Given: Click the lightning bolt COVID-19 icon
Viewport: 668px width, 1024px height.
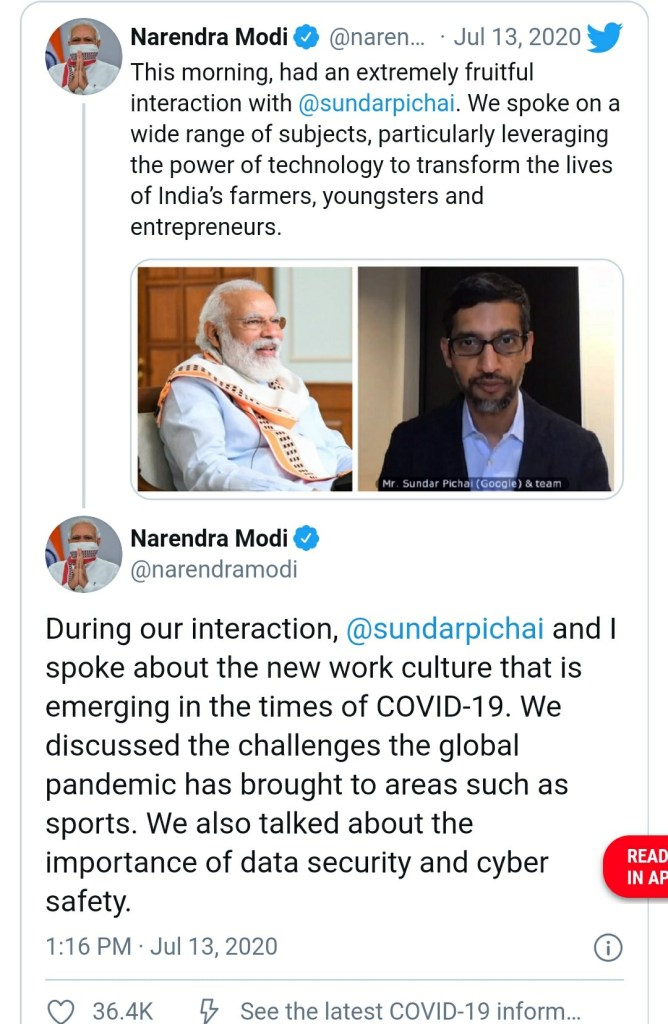Looking at the screenshot, I should (x=210, y=1011).
